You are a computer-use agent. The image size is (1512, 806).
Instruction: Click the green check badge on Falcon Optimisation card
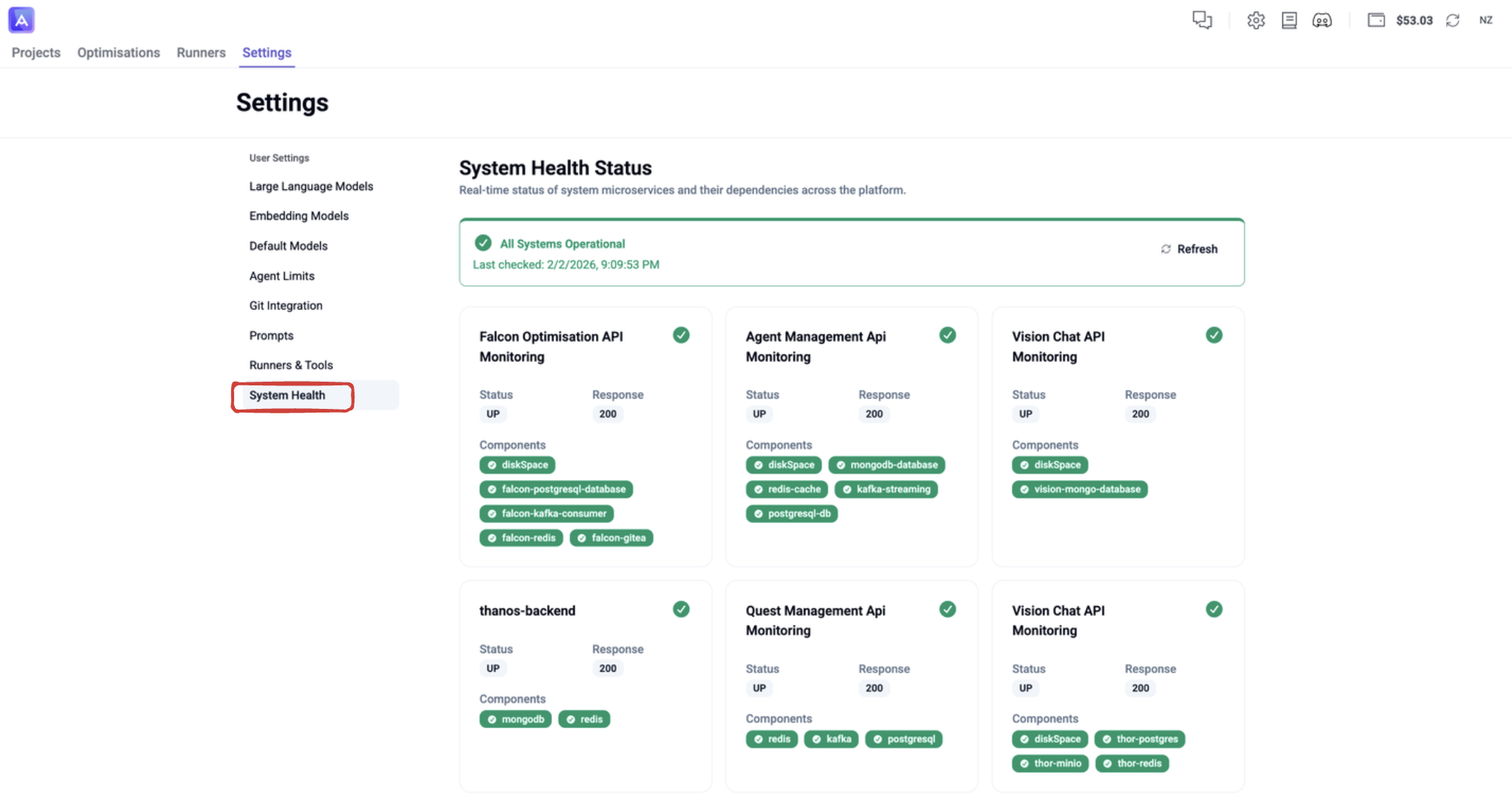click(680, 335)
